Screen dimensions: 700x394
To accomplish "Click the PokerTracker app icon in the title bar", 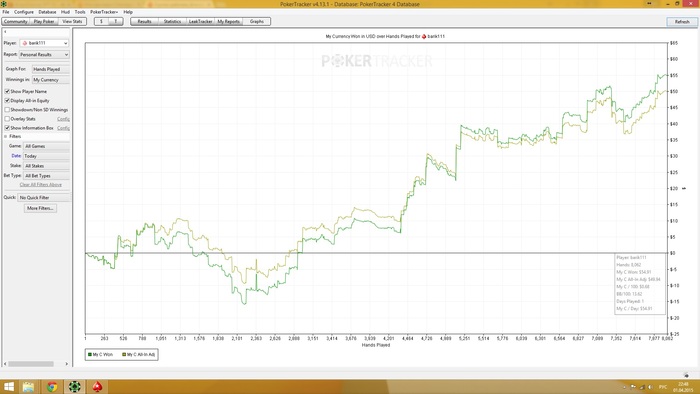I will pyautogui.click(x=4, y=4).
